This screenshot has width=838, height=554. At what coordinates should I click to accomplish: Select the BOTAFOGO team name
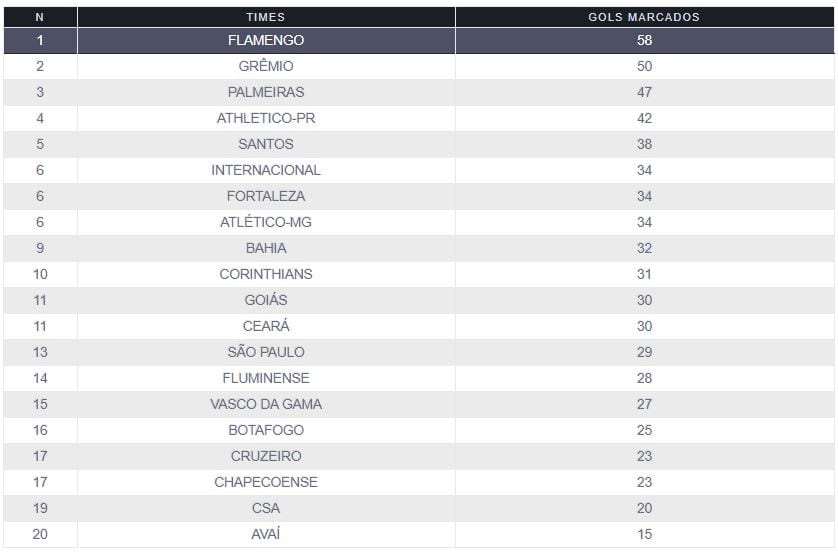click(x=266, y=430)
